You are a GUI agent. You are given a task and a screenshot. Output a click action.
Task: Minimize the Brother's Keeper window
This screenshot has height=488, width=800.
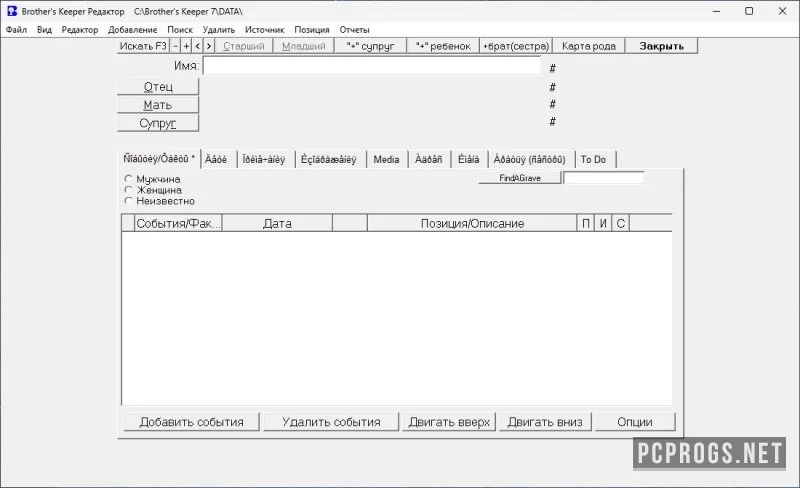click(716, 11)
